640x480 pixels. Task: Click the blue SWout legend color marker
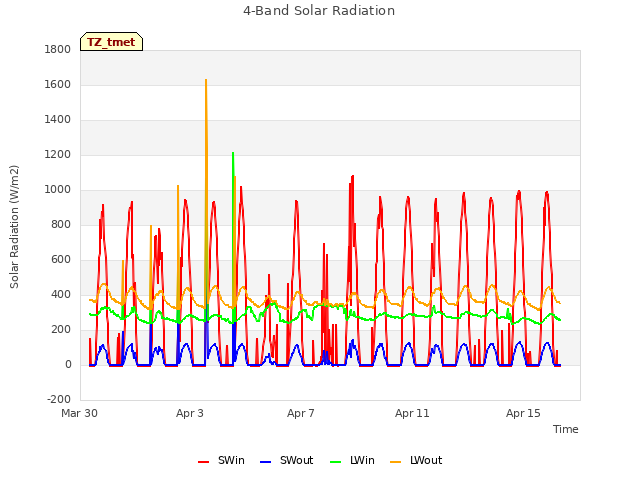click(265, 462)
